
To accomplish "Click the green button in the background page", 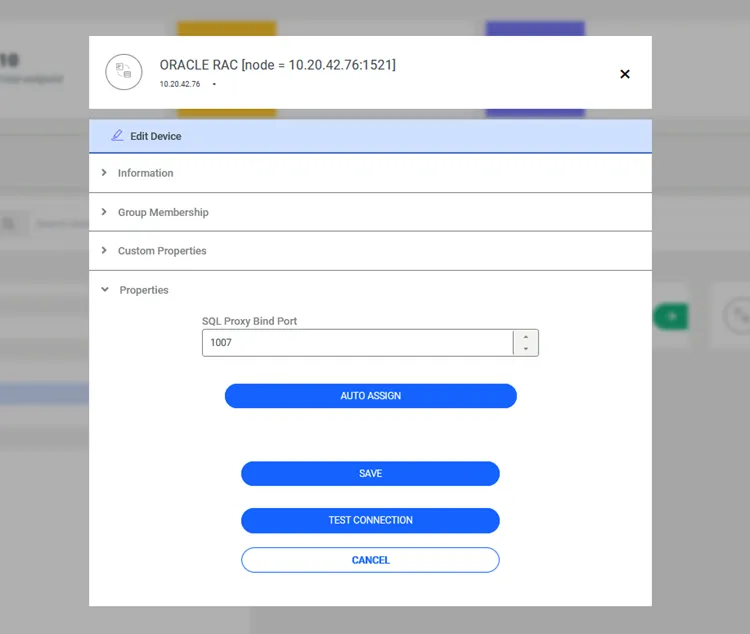I will tap(671, 316).
